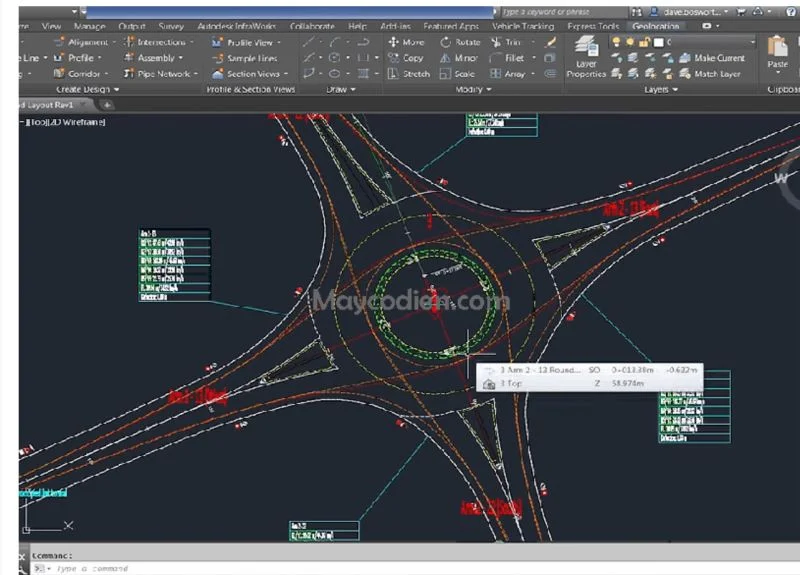
Task: Open the Output ribbon tab
Action: pyautogui.click(x=132, y=26)
